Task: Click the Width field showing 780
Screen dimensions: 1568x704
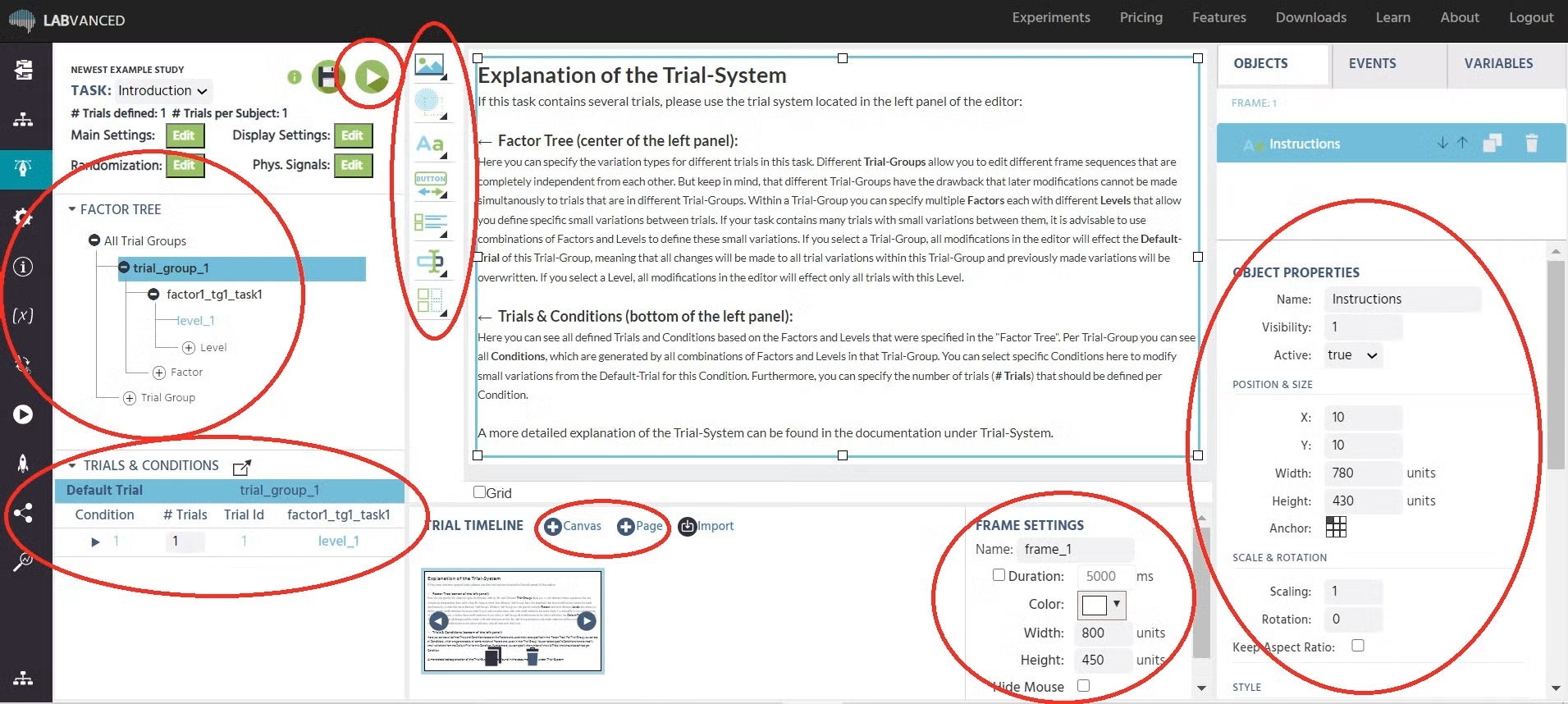Action: [x=1363, y=473]
